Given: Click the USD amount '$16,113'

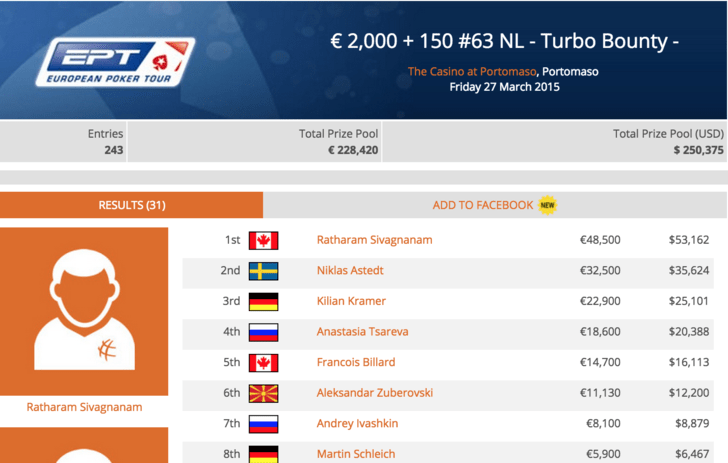Looking at the screenshot, I should [689, 363].
